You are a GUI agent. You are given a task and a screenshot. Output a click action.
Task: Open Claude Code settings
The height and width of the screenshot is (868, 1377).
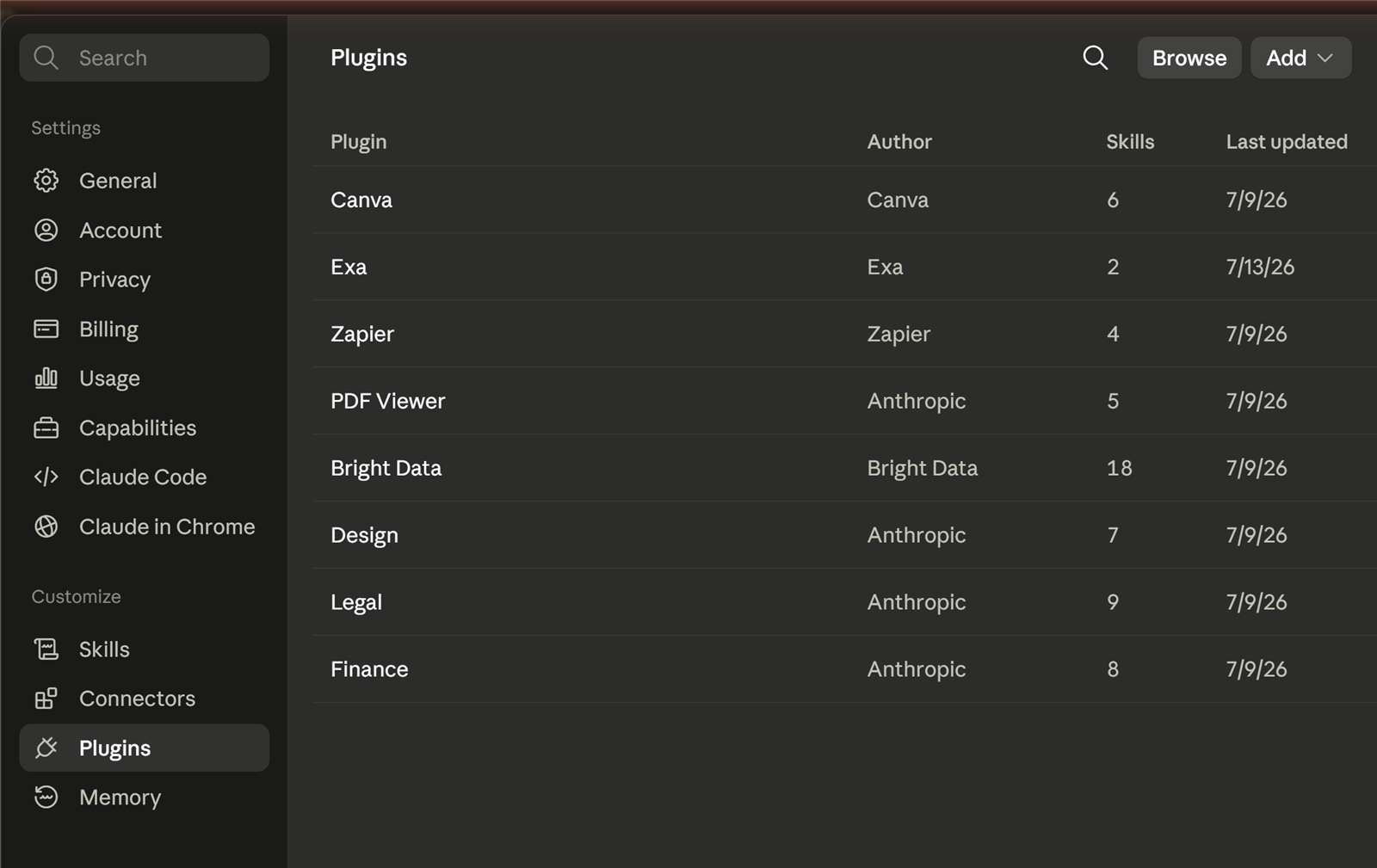coord(145,477)
